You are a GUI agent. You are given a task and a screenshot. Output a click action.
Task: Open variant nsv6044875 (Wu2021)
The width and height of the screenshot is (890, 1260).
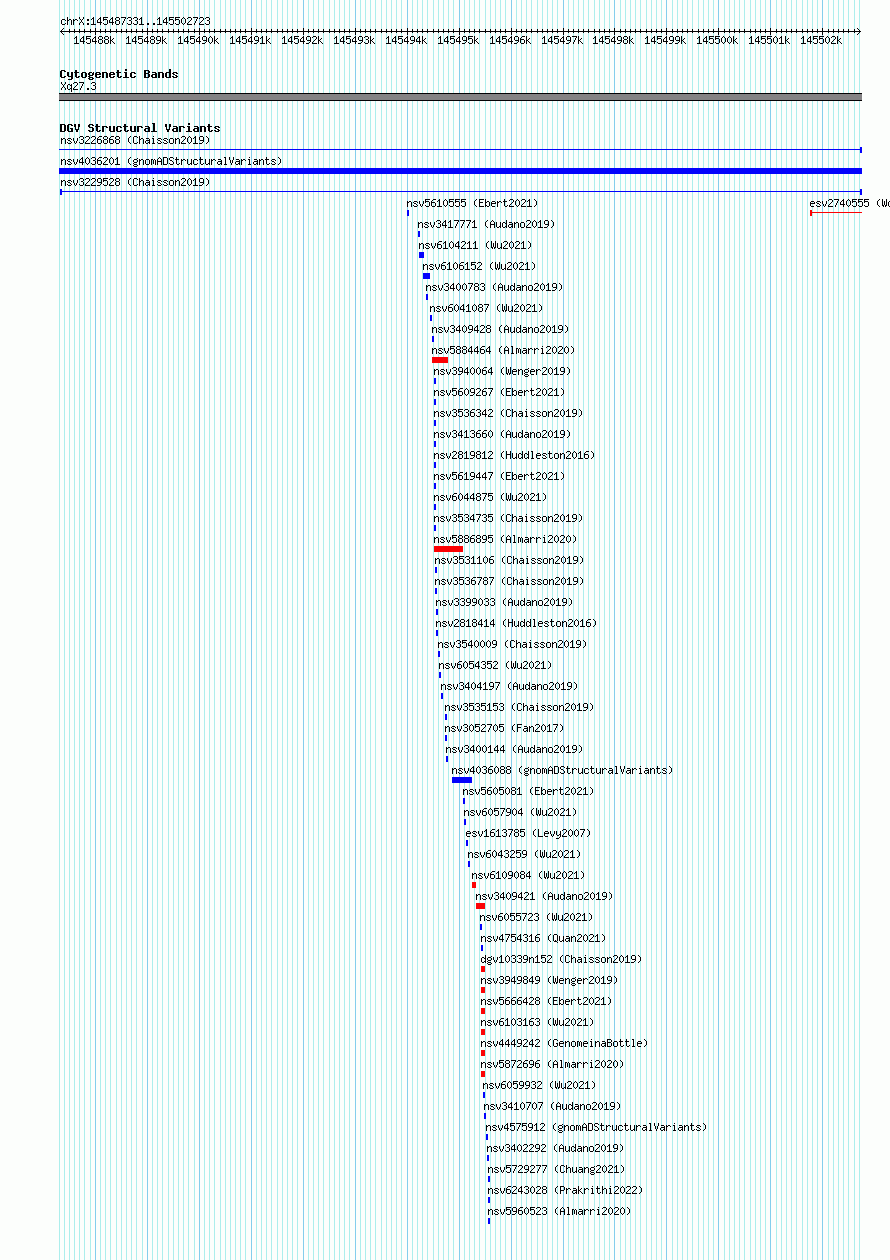tap(490, 497)
